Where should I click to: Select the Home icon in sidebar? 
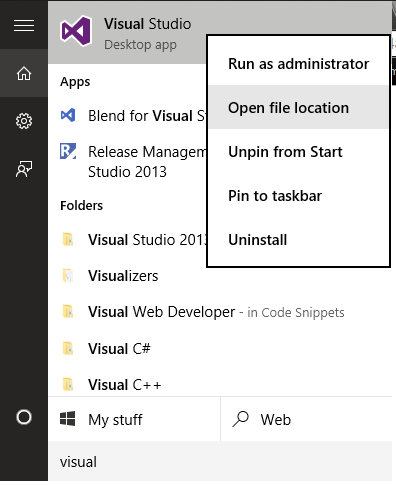pos(24,73)
